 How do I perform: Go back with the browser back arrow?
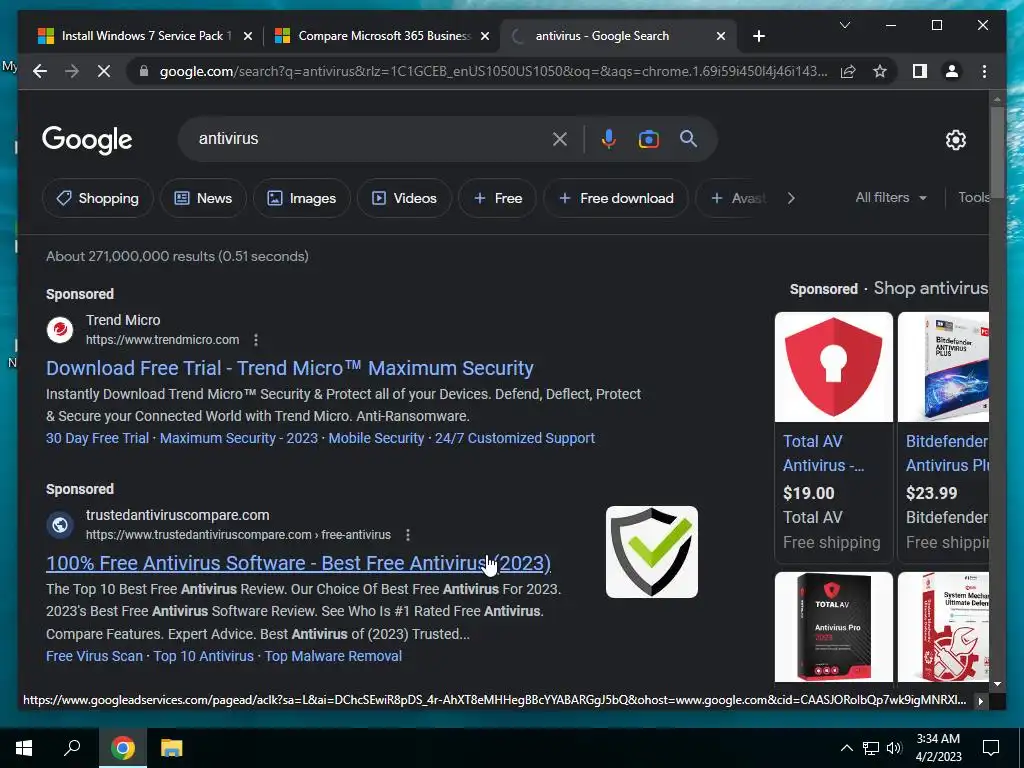click(40, 71)
